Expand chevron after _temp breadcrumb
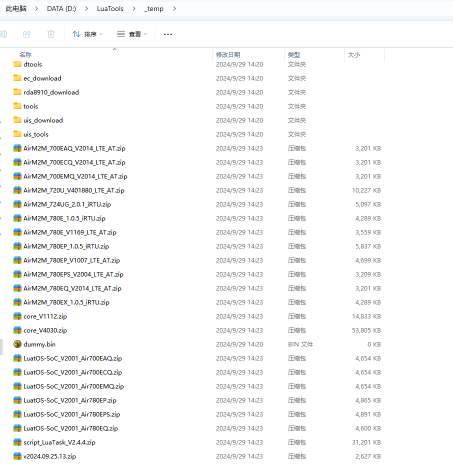 [174, 9]
